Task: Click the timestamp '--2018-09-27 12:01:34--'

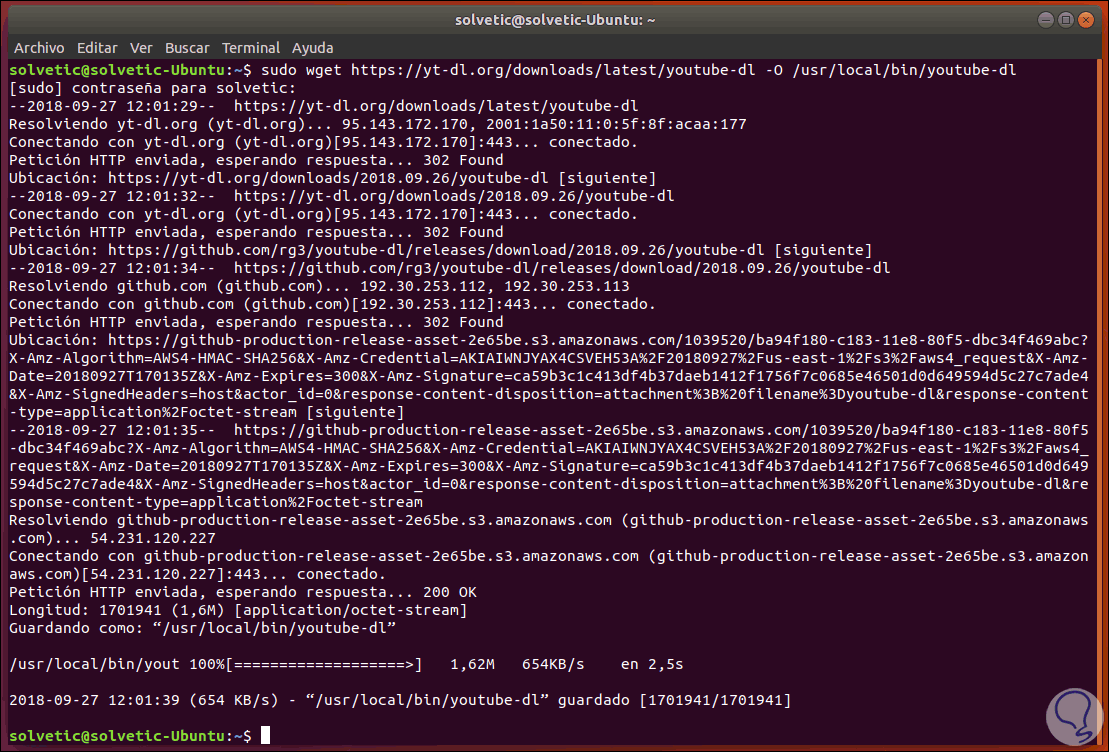Action: pyautogui.click(x=112, y=268)
